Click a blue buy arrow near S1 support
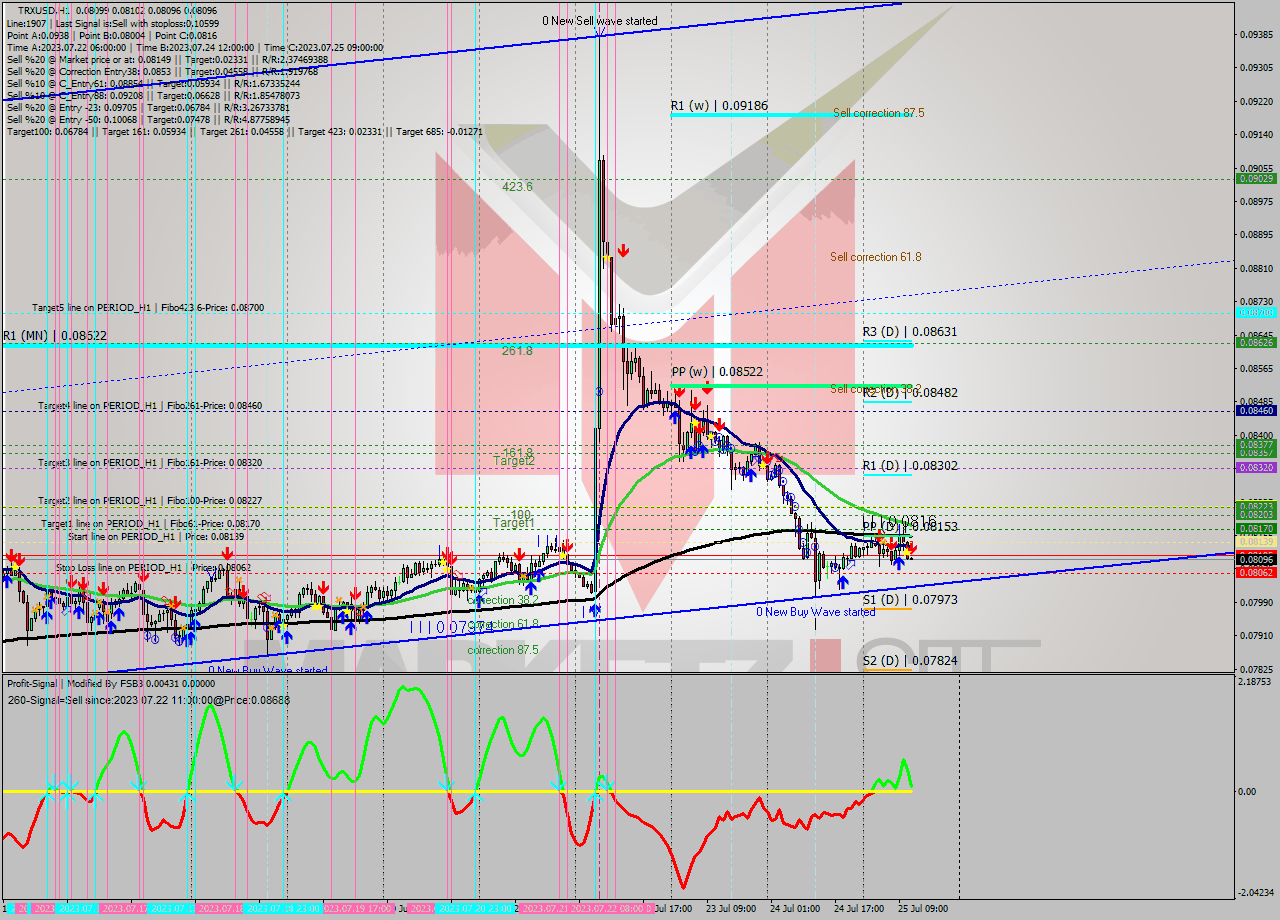This screenshot has height=920, width=1280. (843, 583)
